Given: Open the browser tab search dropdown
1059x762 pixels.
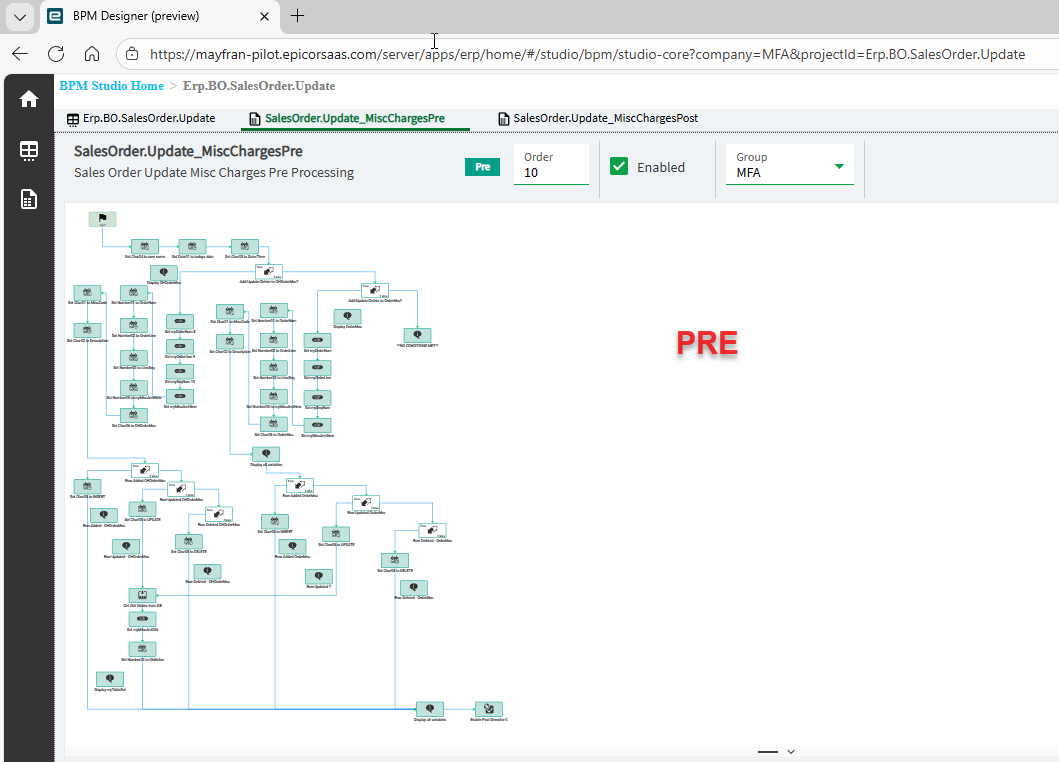Looking at the screenshot, I should tap(20, 17).
